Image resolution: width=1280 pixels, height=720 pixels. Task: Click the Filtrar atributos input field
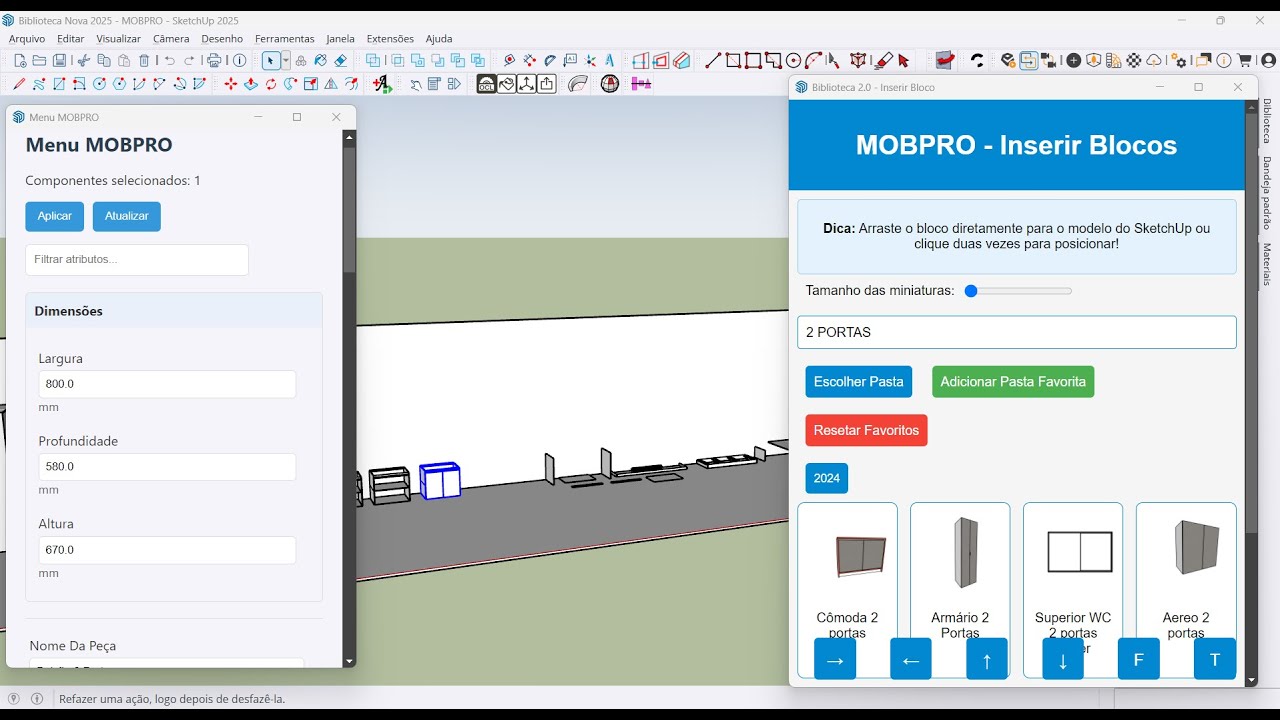click(x=137, y=259)
